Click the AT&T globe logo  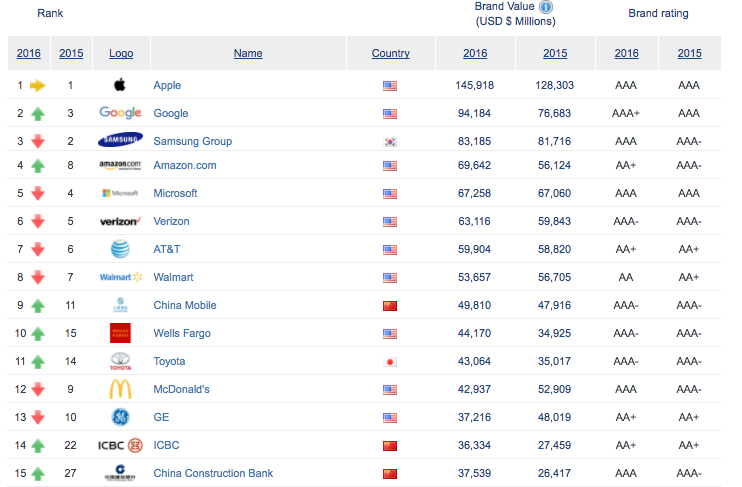(120, 249)
